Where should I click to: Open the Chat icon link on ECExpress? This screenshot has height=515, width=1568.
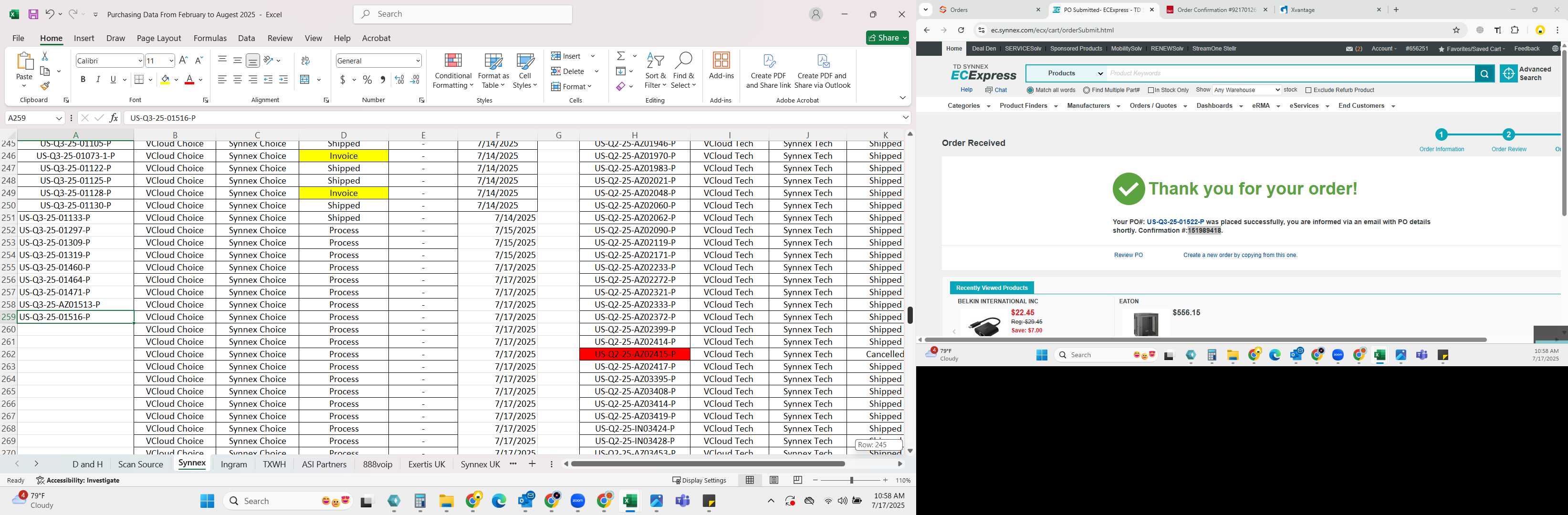coord(996,90)
